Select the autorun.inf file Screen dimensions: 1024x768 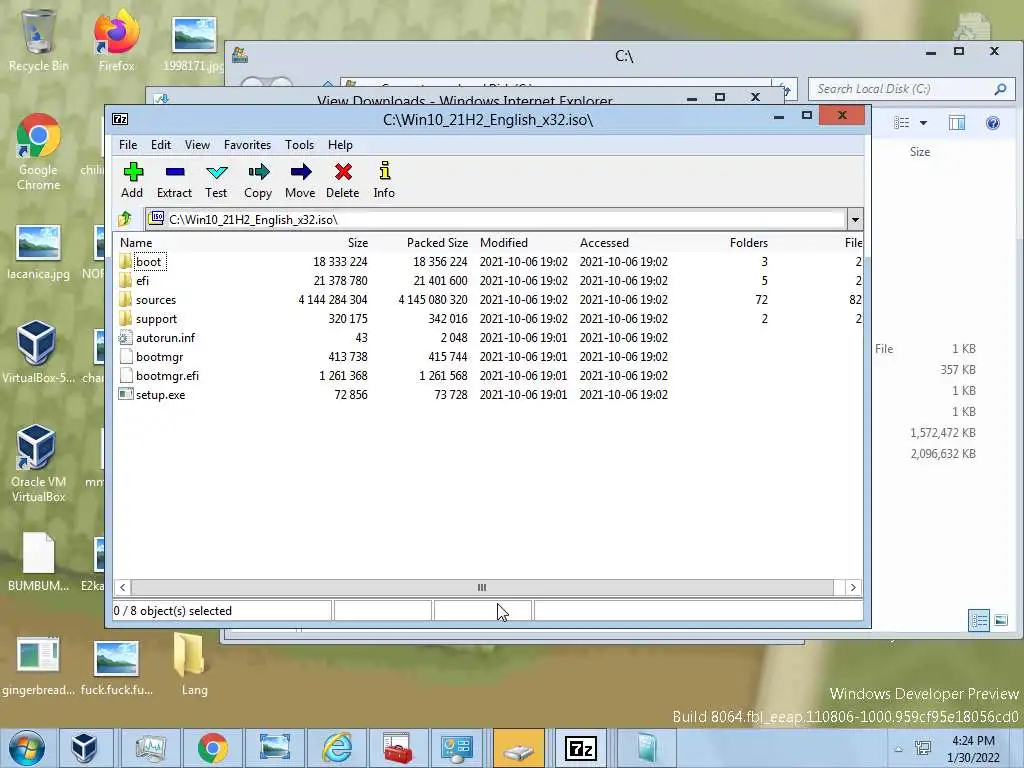coord(165,338)
